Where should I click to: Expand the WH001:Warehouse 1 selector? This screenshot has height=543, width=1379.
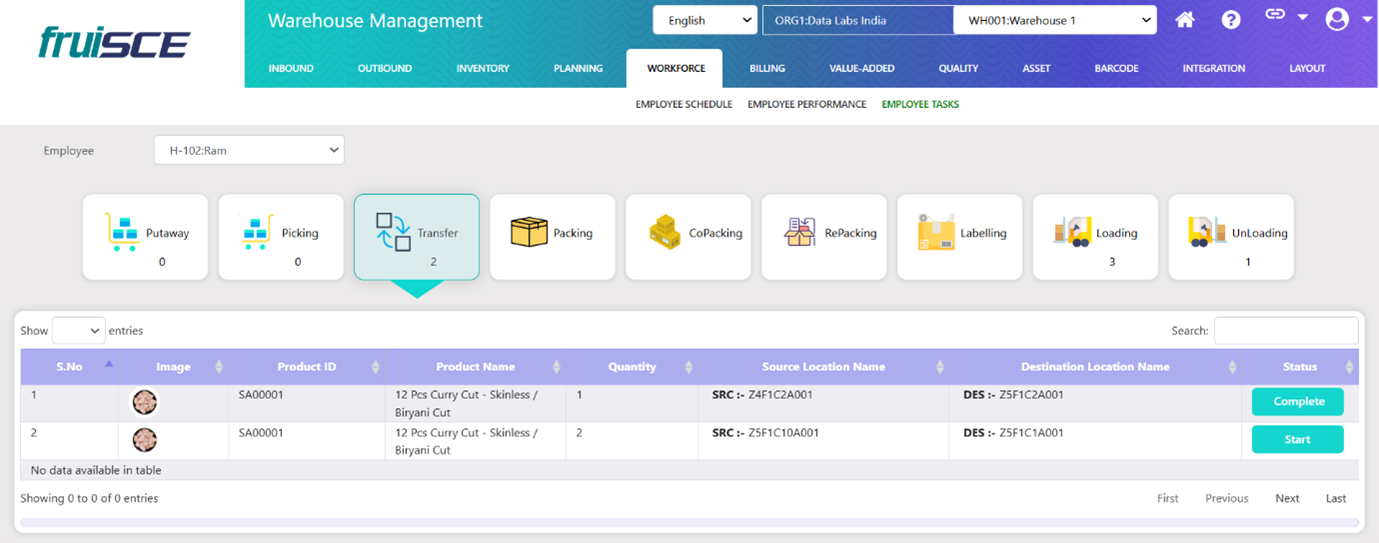1054,20
